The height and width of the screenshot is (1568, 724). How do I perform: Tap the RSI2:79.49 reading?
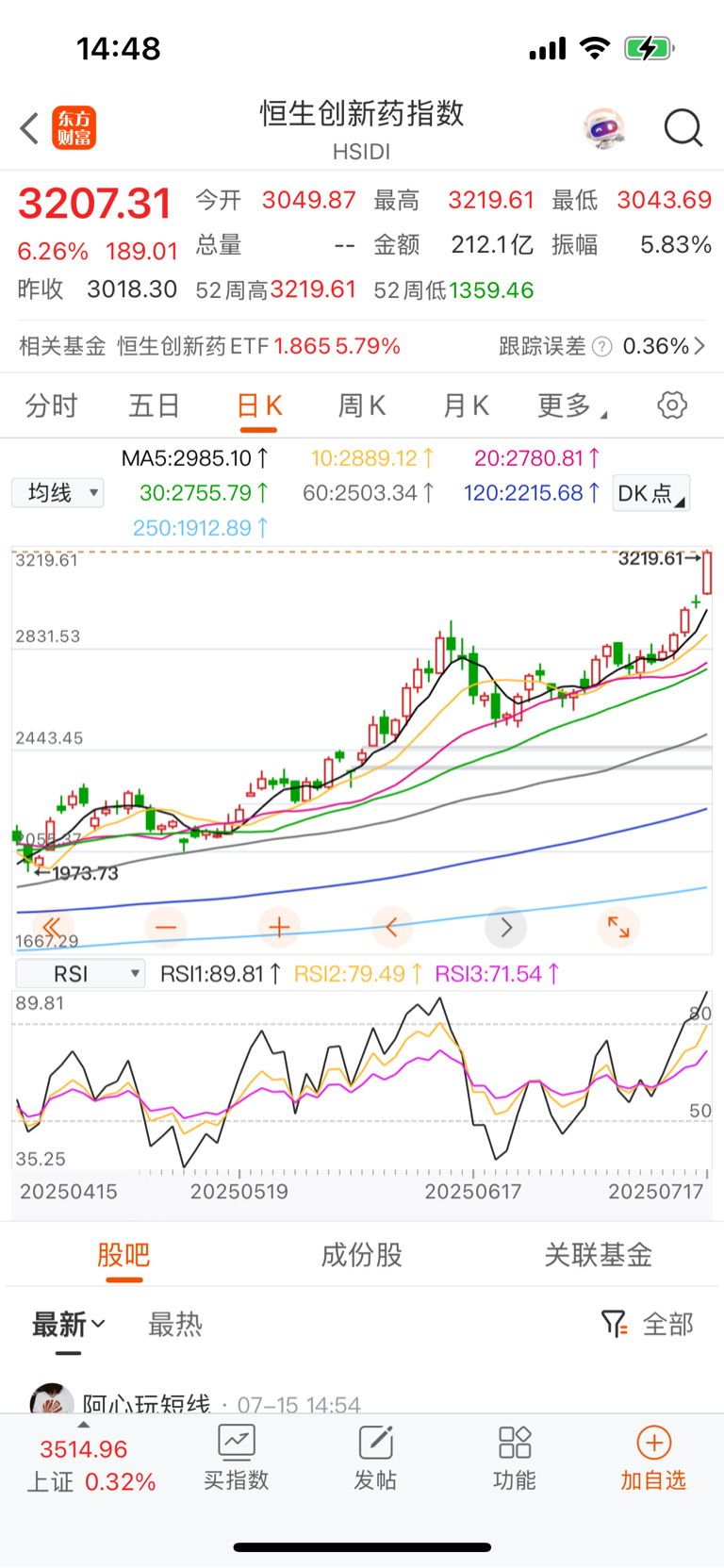pos(358,973)
